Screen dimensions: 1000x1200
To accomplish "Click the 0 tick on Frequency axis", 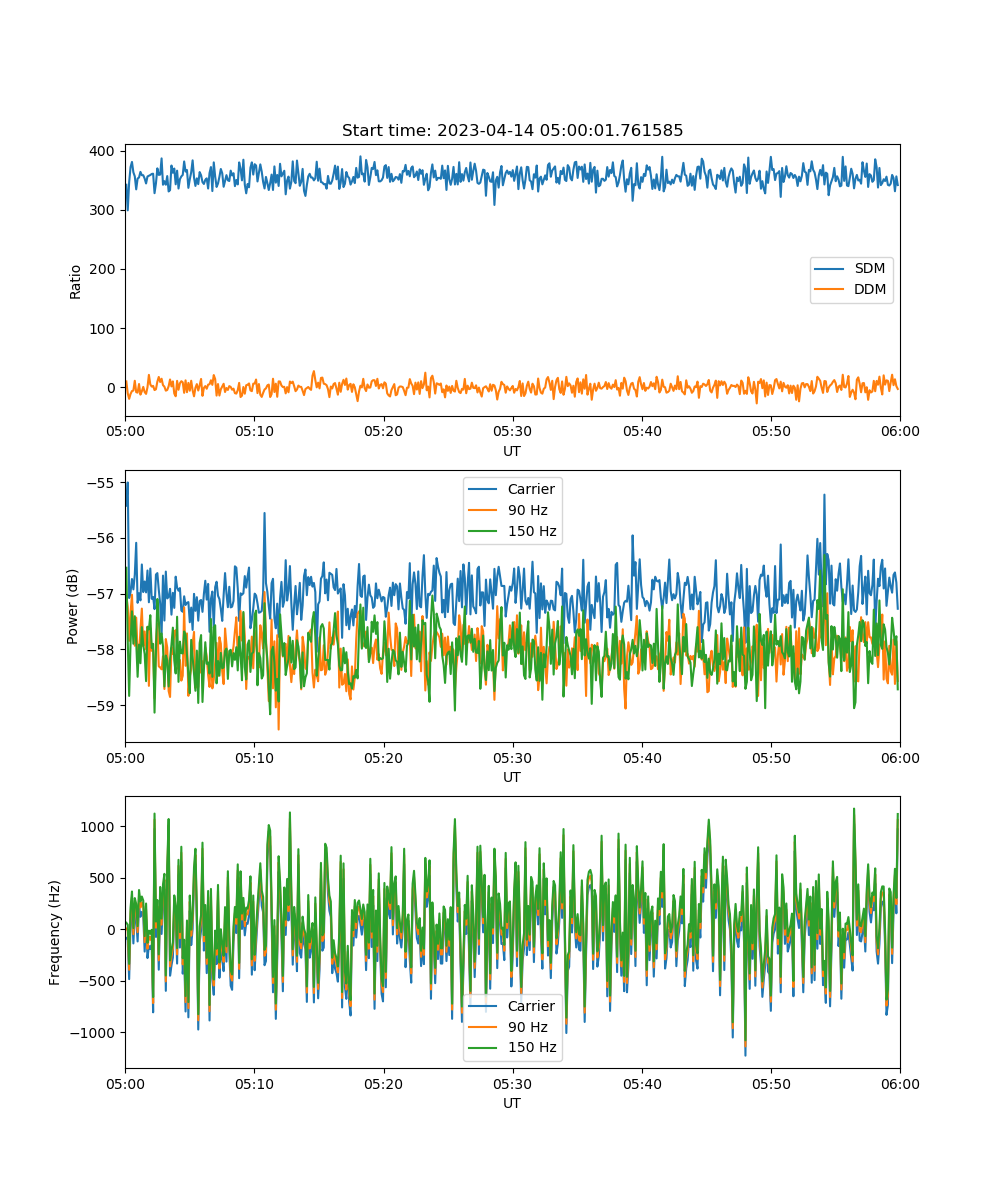I will (x=113, y=929).
